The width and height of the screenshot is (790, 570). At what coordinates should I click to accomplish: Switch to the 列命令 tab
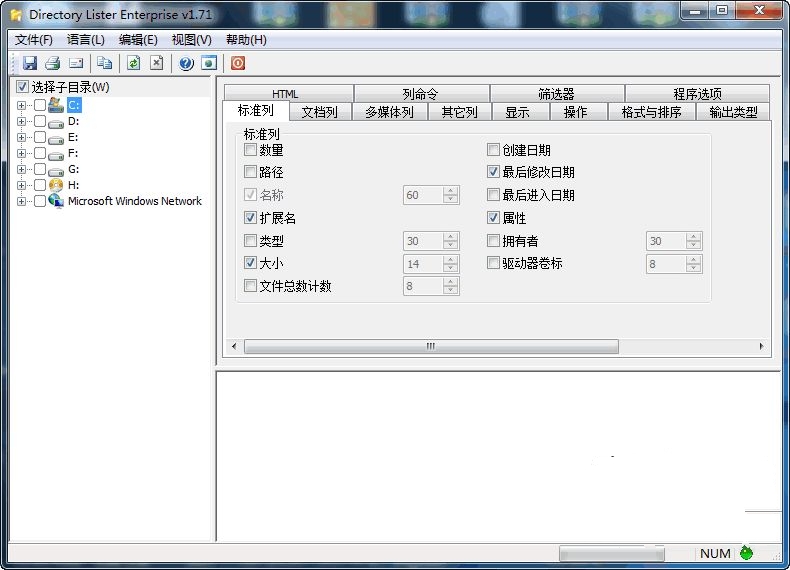[x=421, y=94]
